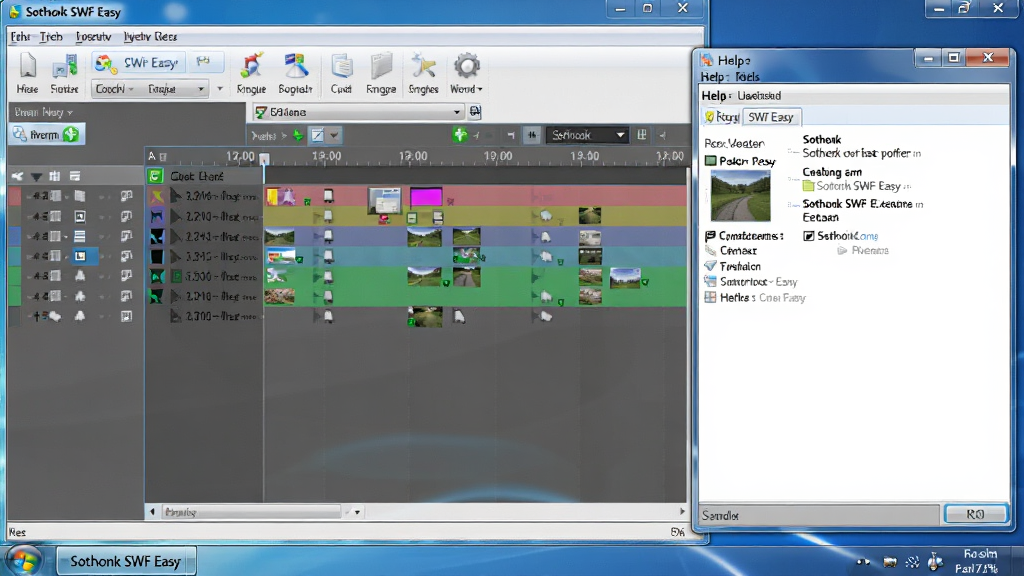This screenshot has height=576, width=1024.
Task: Click the blue color swatch of the 2.243 track
Action: [14, 236]
